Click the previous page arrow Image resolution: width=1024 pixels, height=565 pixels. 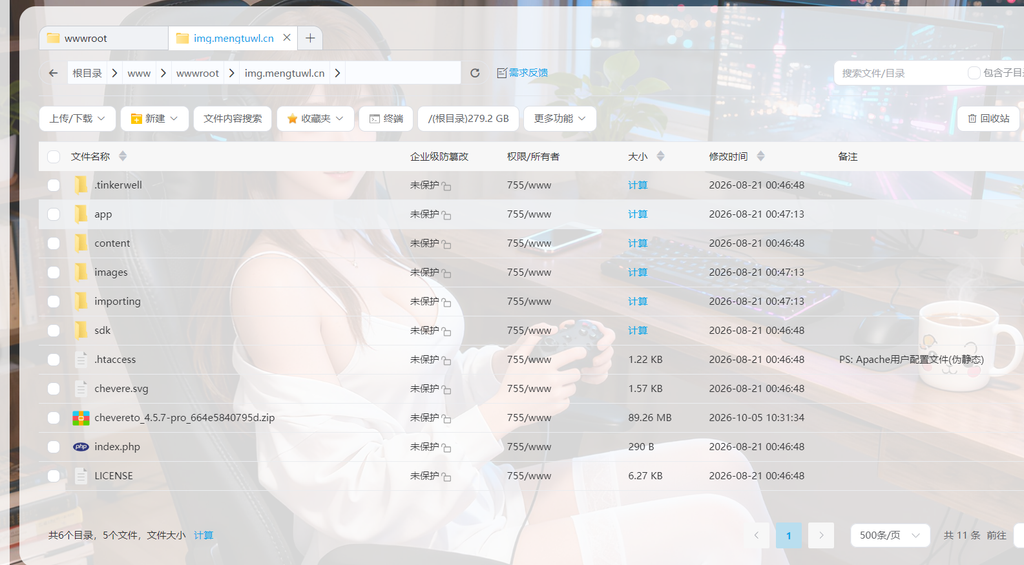pos(756,536)
